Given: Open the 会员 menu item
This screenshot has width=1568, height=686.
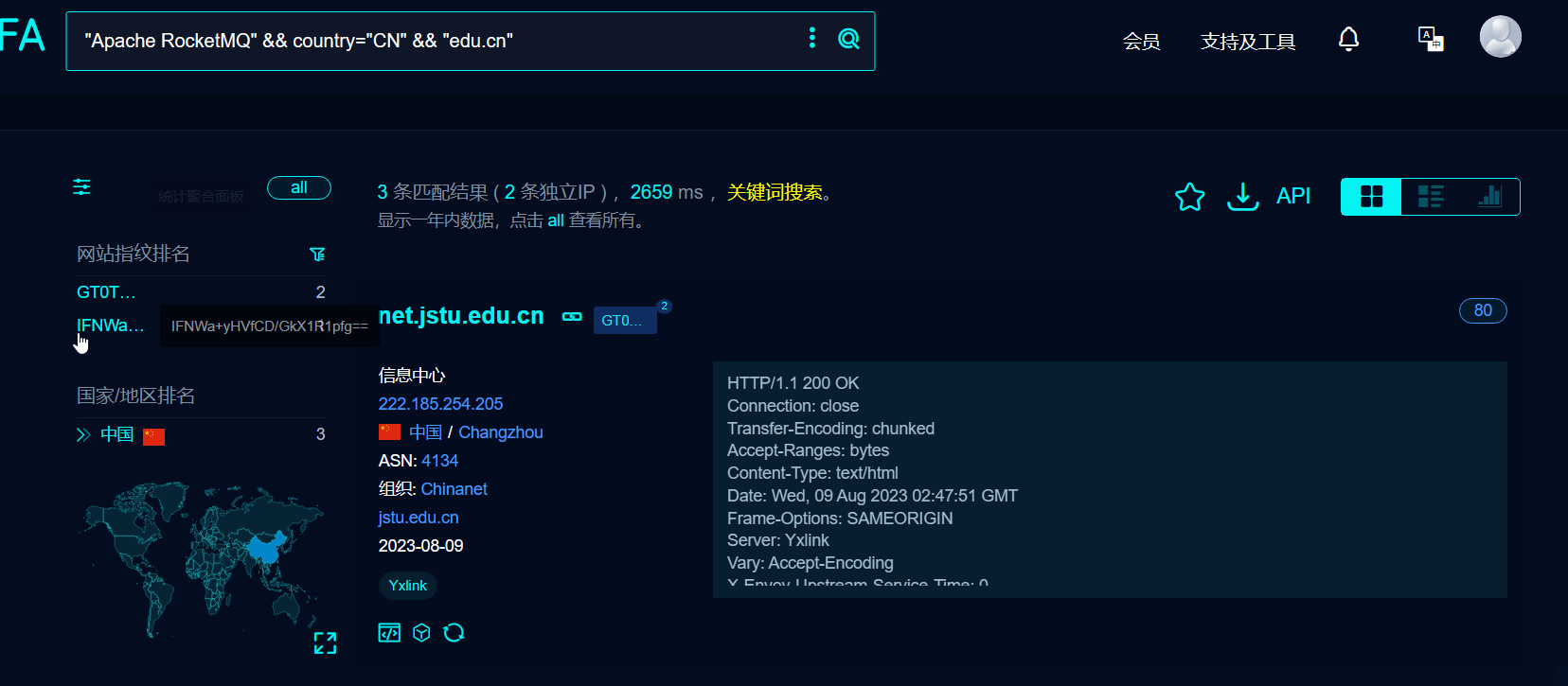Looking at the screenshot, I should point(1141,42).
